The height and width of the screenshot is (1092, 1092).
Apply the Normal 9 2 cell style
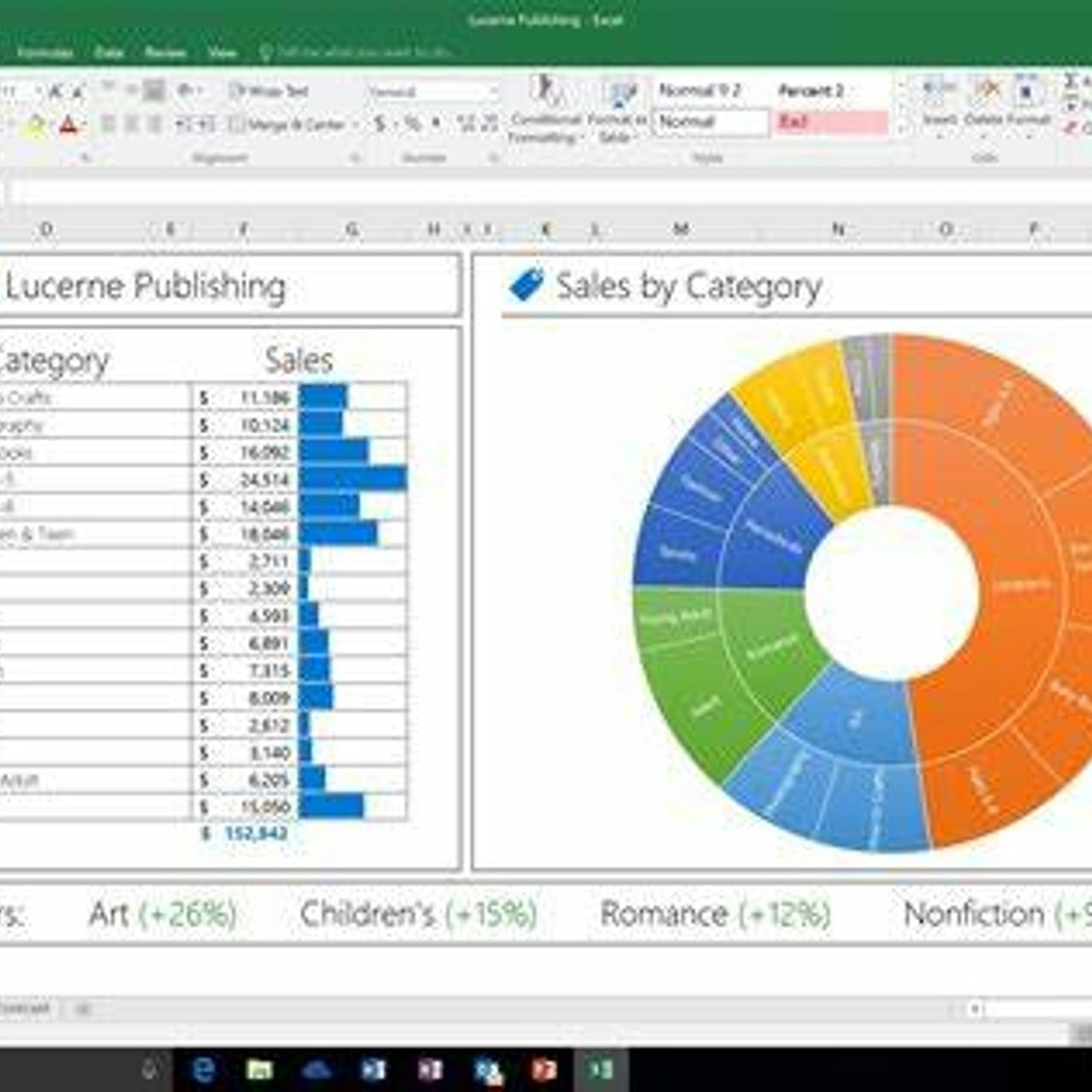pyautogui.click(x=712, y=91)
